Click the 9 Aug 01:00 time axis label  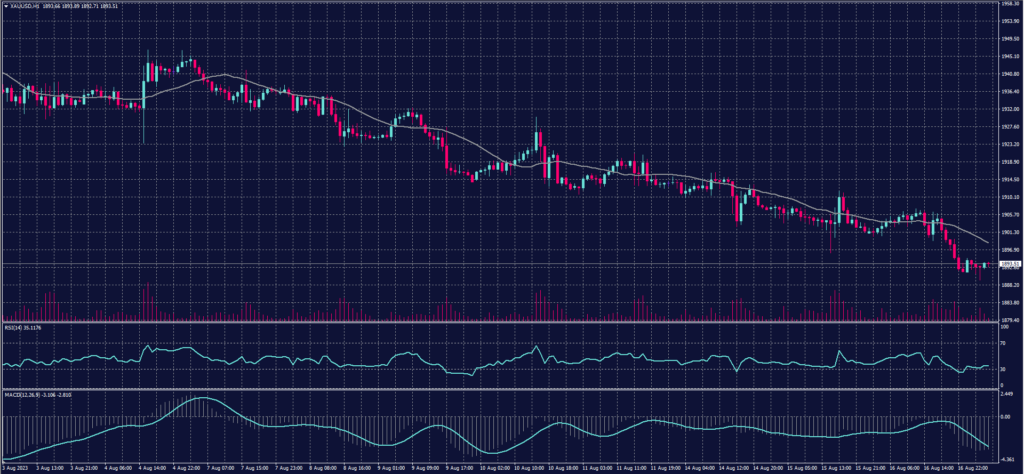391,467
